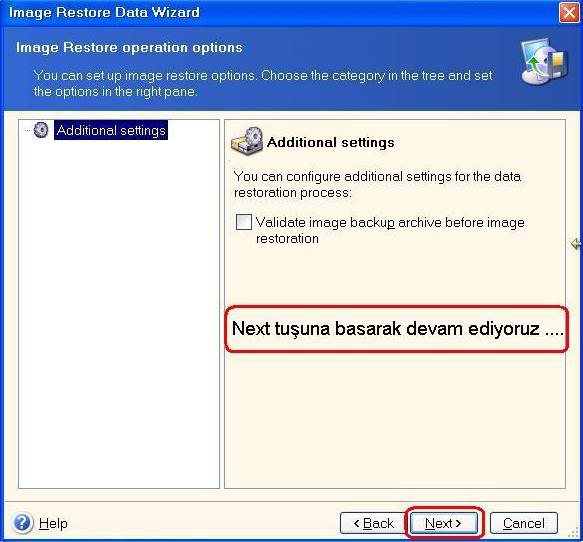583x542 pixels.
Task: Enable Validate image backup archive checkbox
Action: coord(244,222)
